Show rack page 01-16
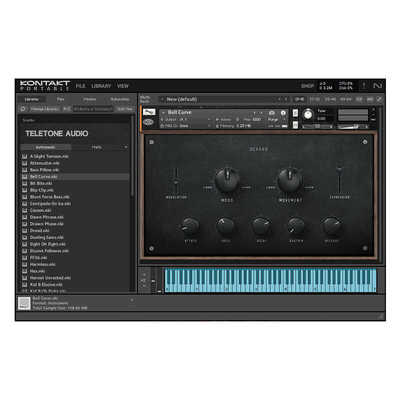 click(x=299, y=99)
